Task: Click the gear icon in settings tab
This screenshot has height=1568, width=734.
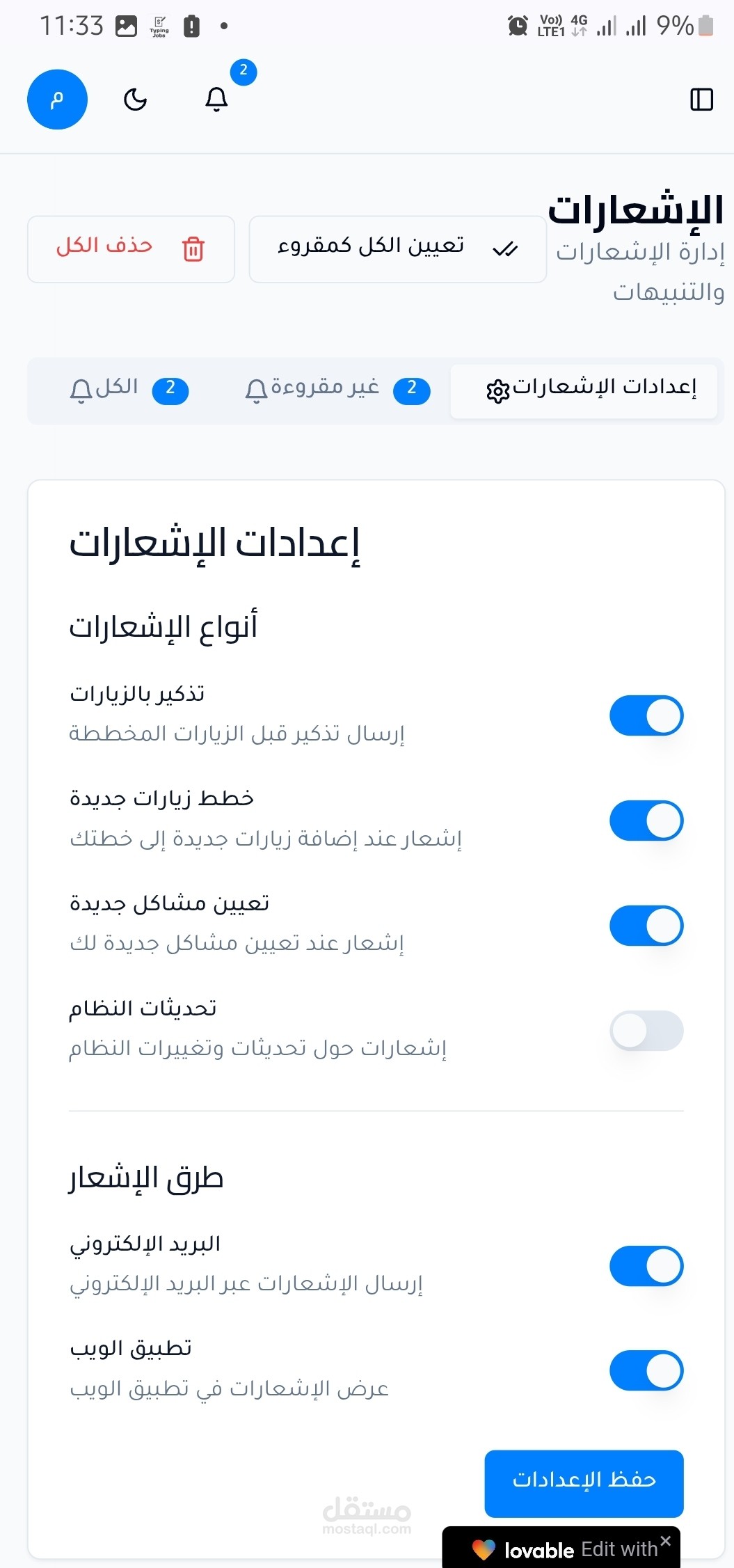Action: pos(498,391)
